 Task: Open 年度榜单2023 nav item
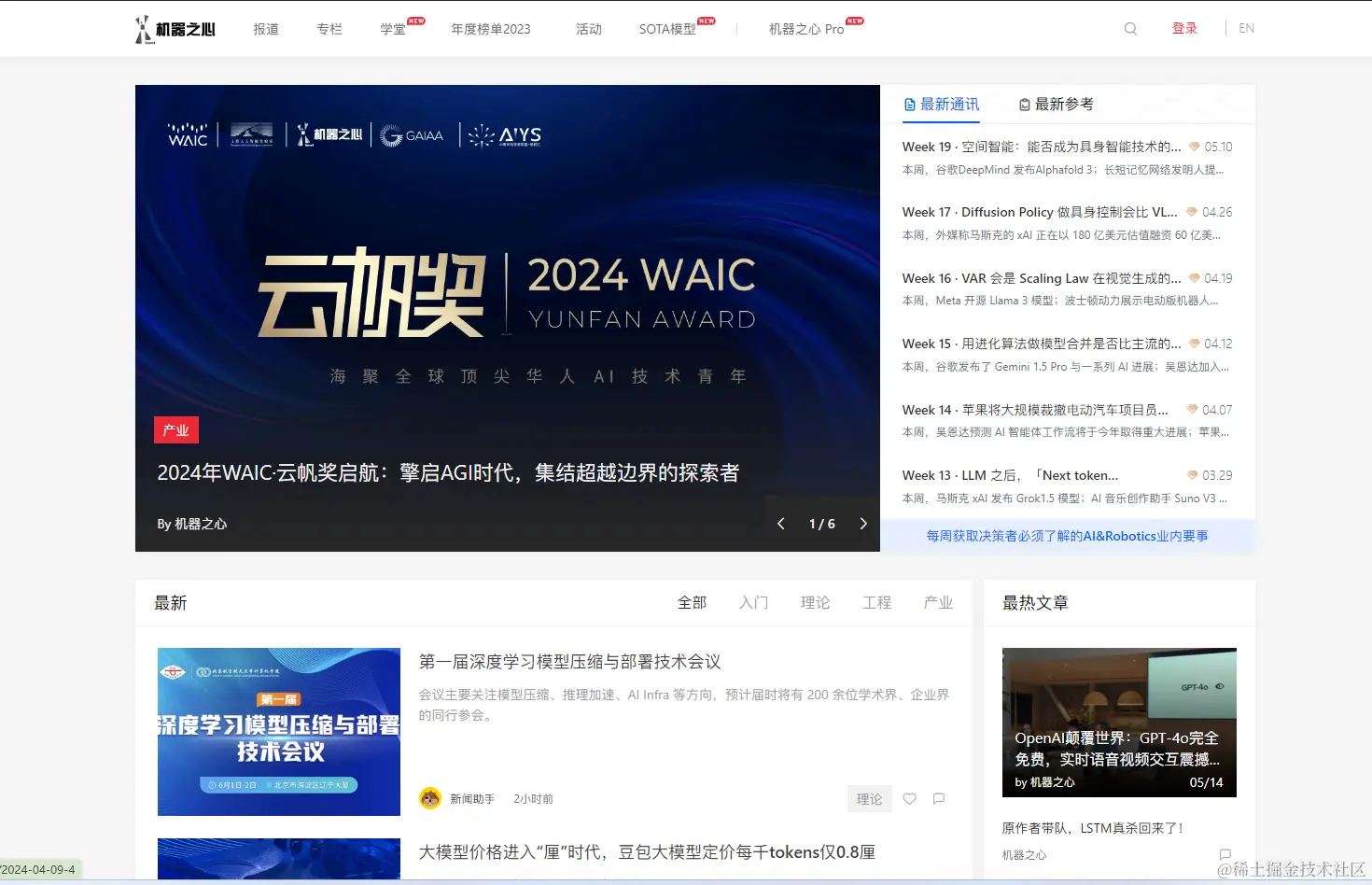pyautogui.click(x=491, y=29)
